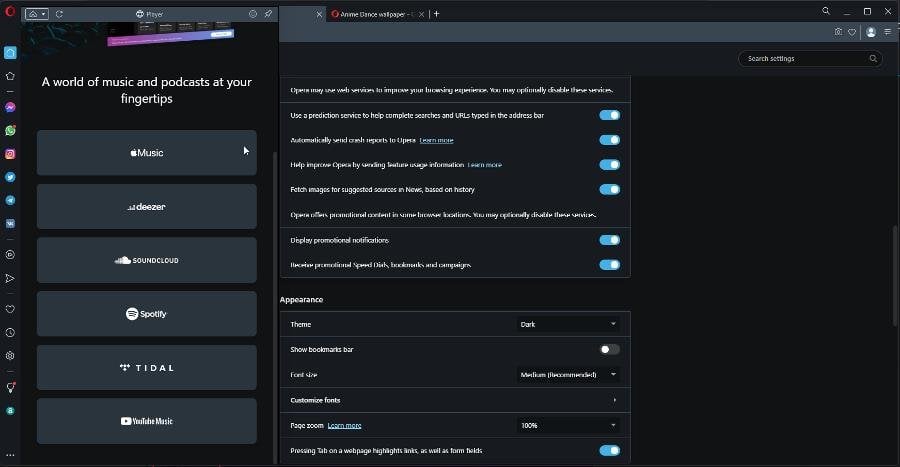Open Instagram in the sidebar
This screenshot has height=467, width=900.
(10, 154)
